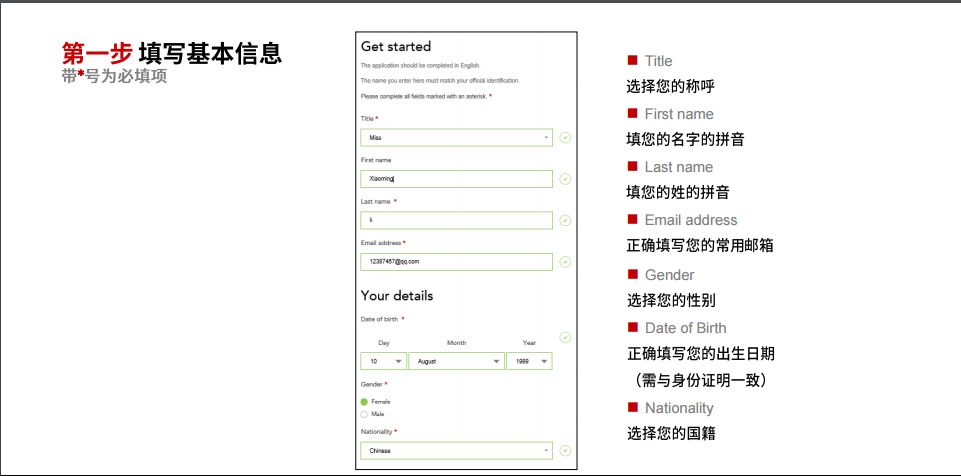Expand the Year dropdown showing 1999
Screen dimensions: 961x476
(529, 361)
